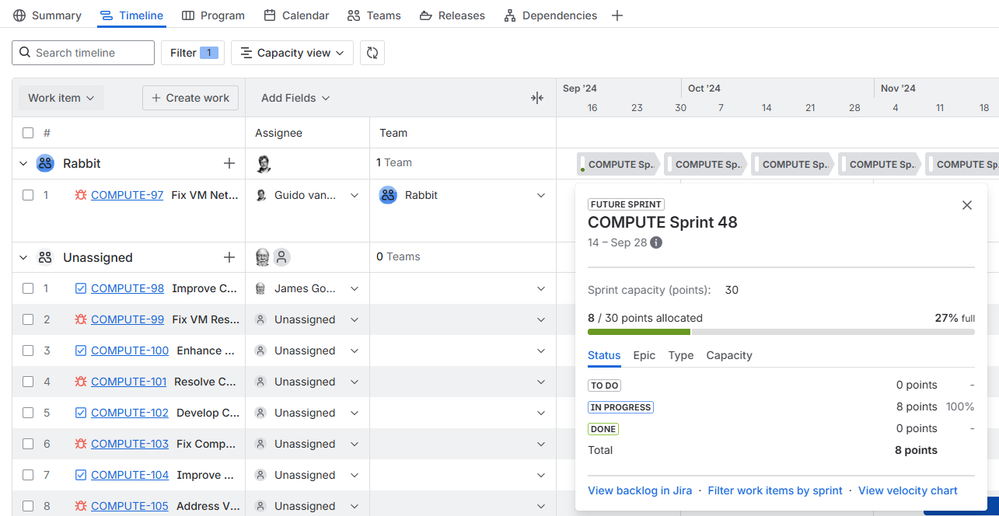The height and width of the screenshot is (516, 999).
Task: Click the collapse fields column icon
Action: (x=537, y=97)
